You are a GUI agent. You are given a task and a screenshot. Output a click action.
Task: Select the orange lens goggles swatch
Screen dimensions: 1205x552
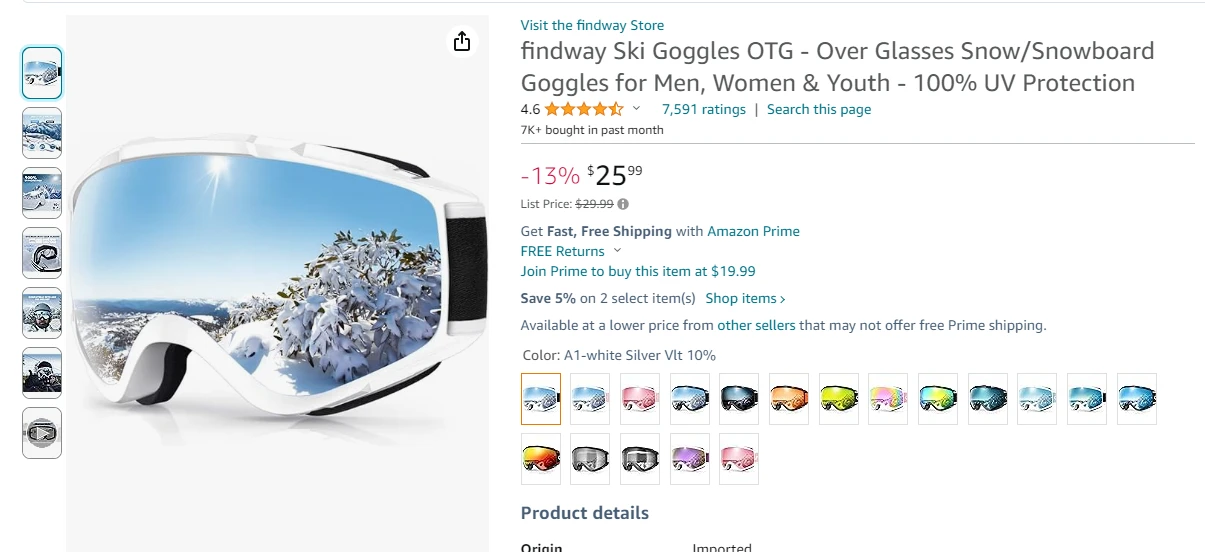789,399
